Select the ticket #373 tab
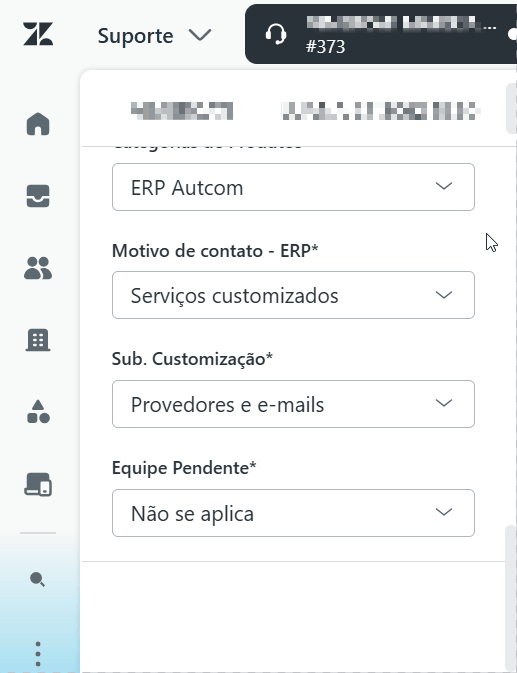The height and width of the screenshot is (673, 517). (381, 34)
